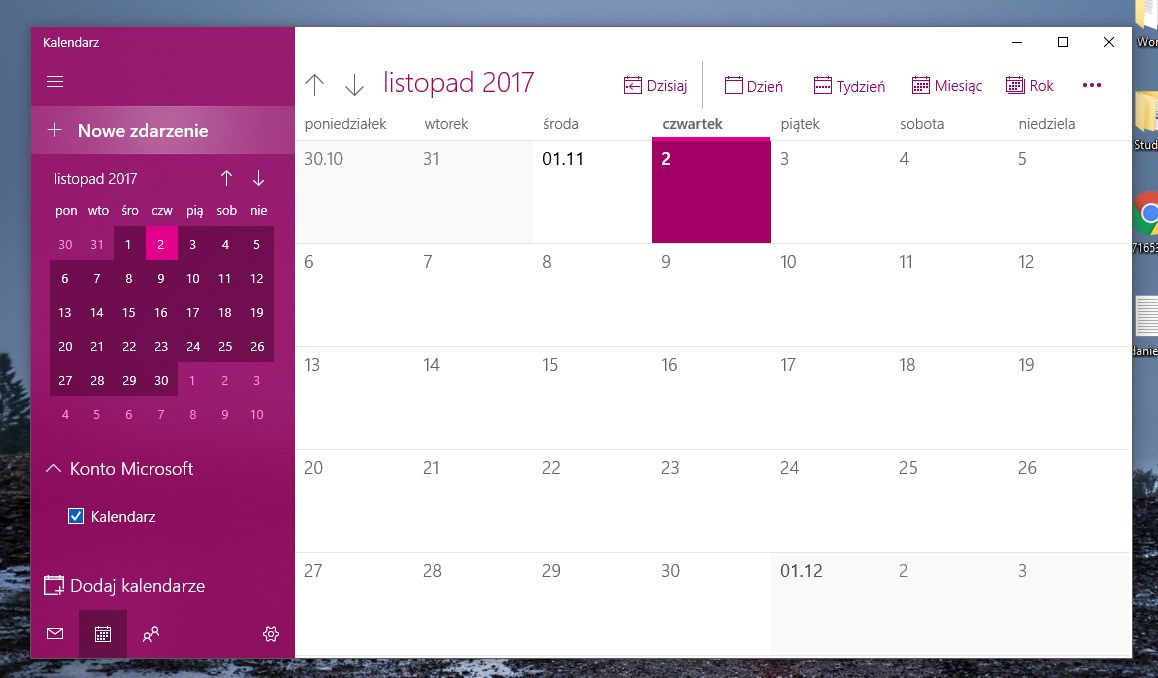Collapse the Konto Microsoft section

[120, 468]
